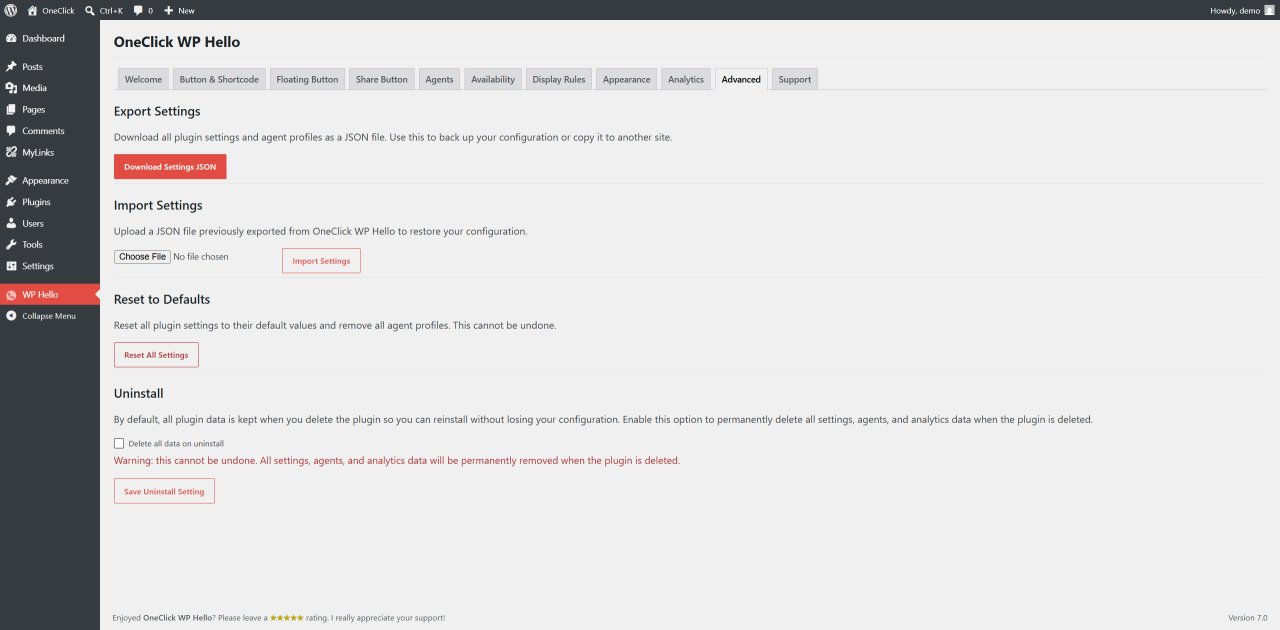This screenshot has height=630, width=1280.
Task: Click the Reset All Settings button
Action: click(x=156, y=355)
